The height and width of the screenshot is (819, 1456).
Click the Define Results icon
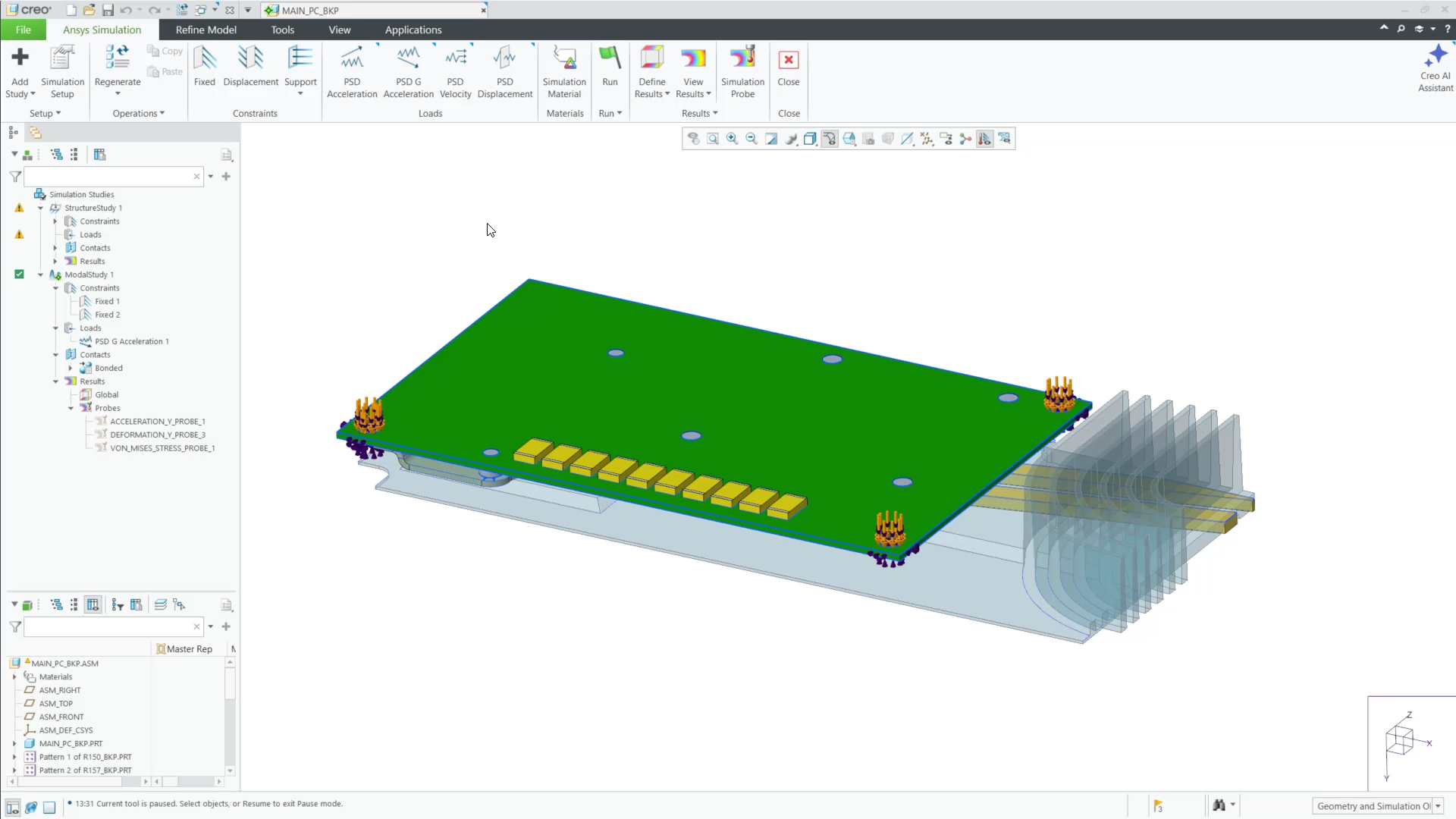(x=652, y=58)
